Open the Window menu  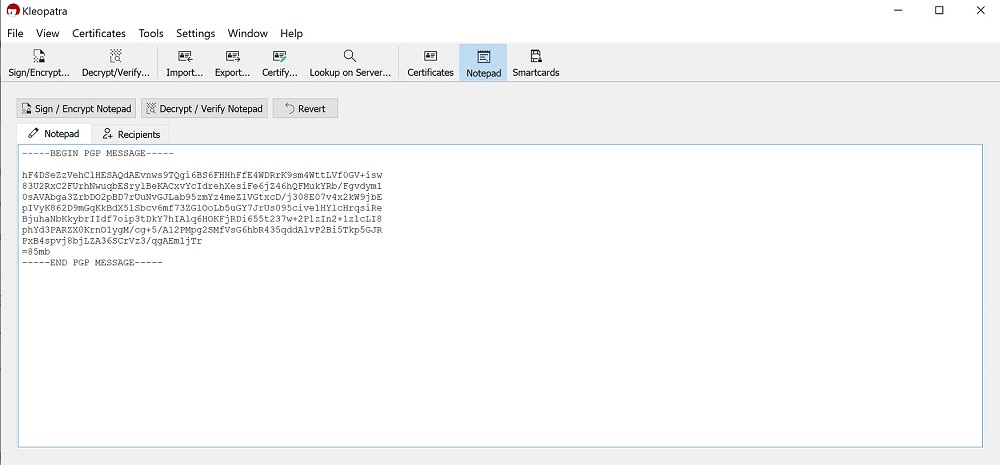pyautogui.click(x=247, y=33)
